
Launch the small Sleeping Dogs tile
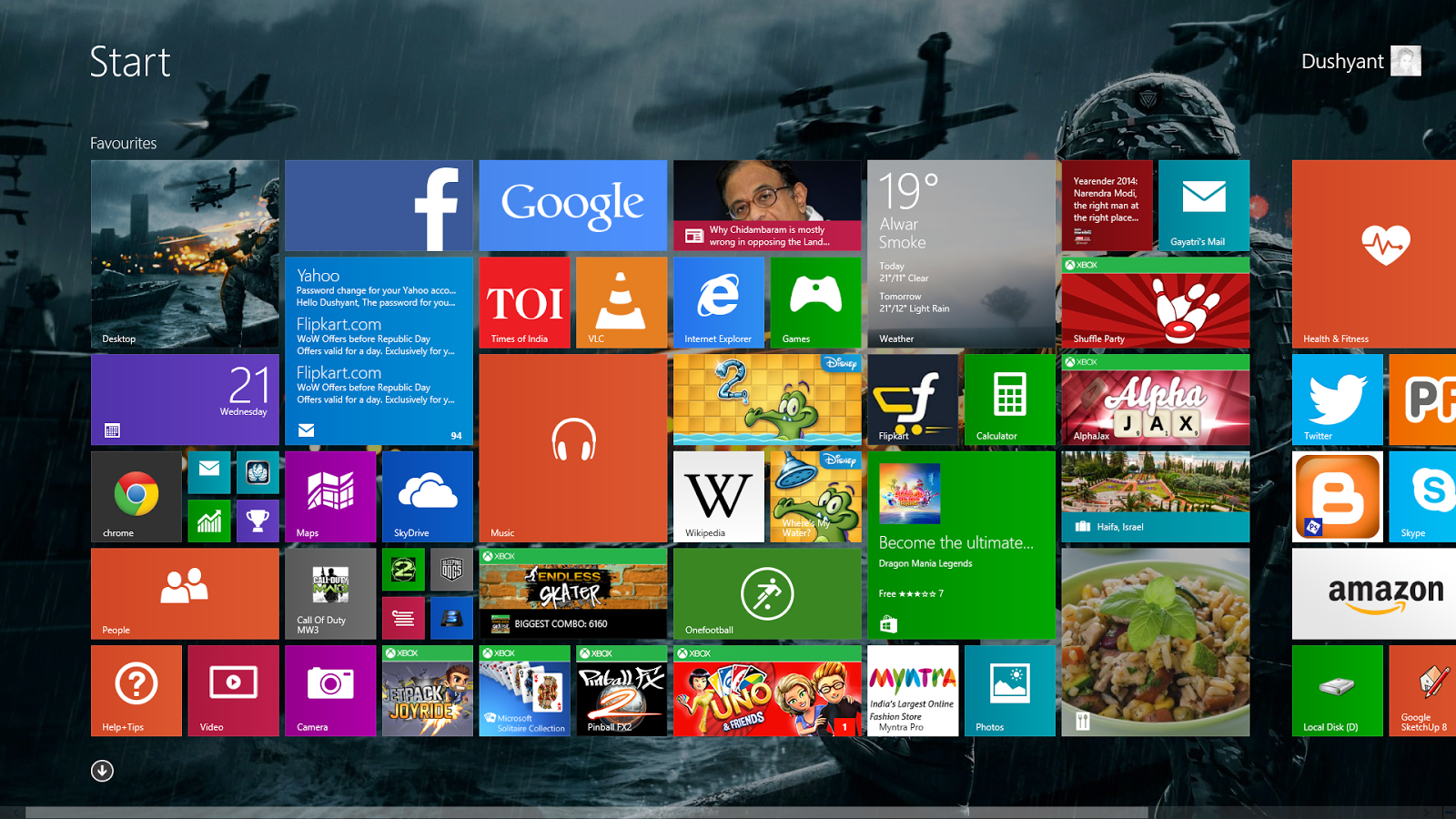tap(452, 570)
